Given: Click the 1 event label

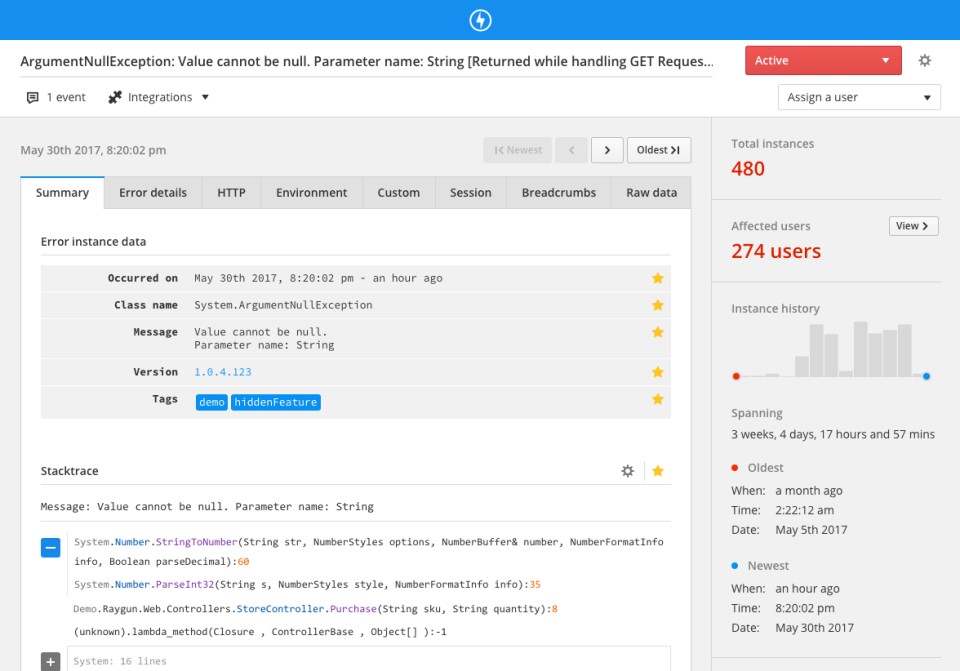Looking at the screenshot, I should (x=66, y=97).
